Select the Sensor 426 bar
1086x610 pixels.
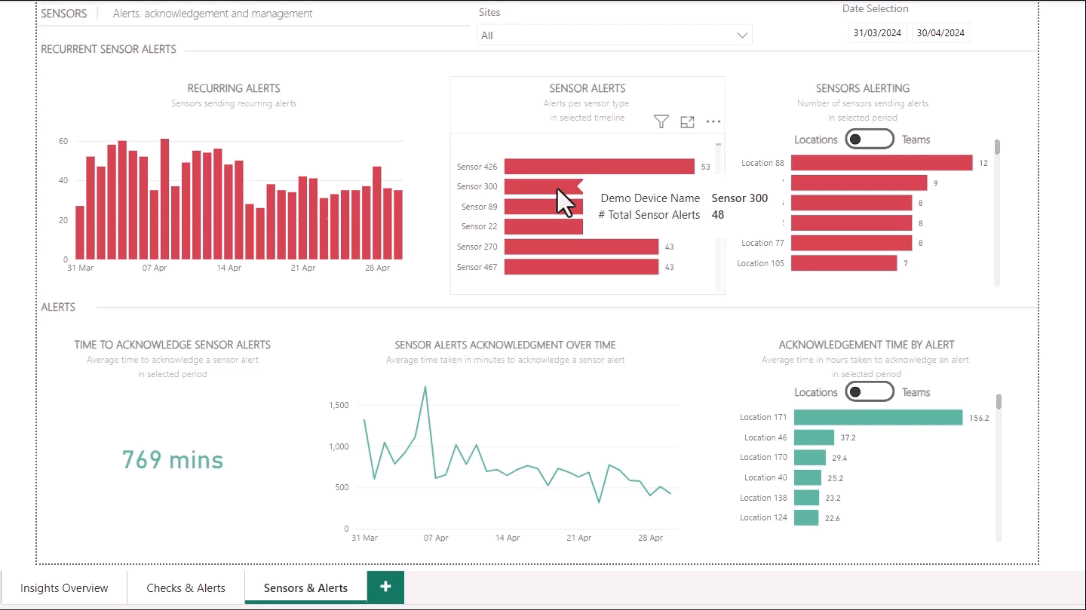[x=599, y=167]
